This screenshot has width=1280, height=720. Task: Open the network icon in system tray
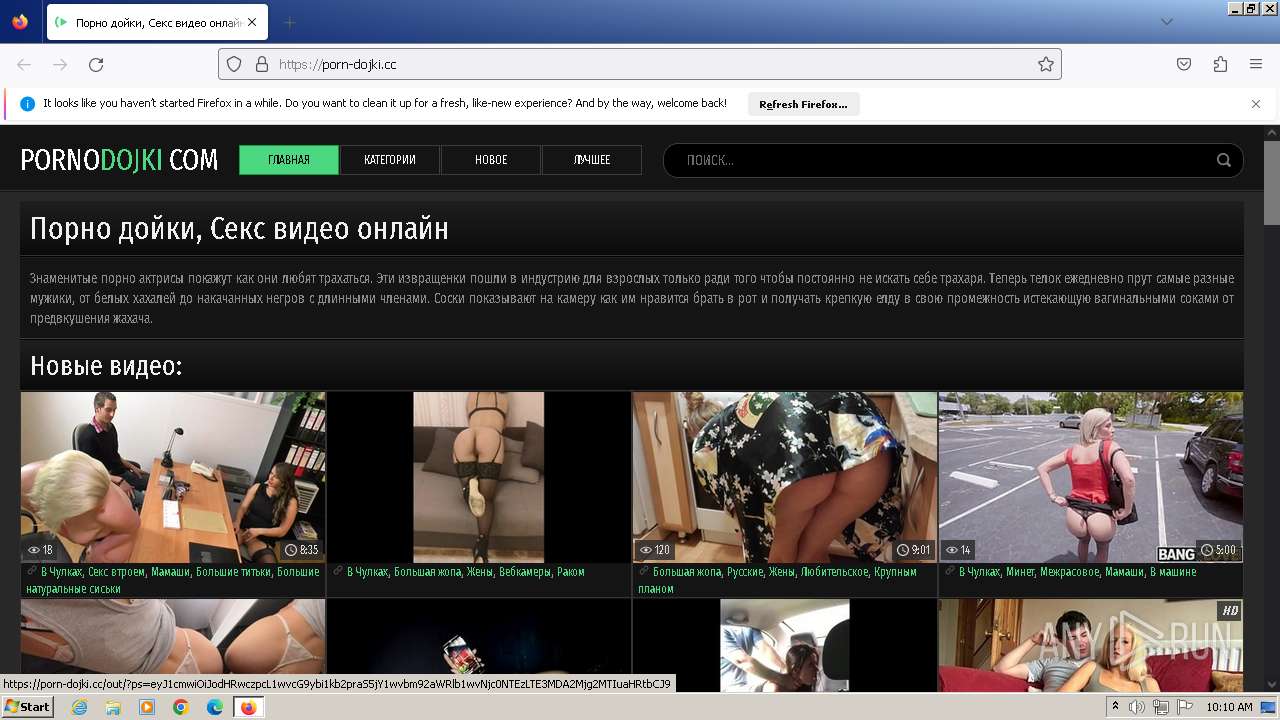pyautogui.click(x=1160, y=707)
